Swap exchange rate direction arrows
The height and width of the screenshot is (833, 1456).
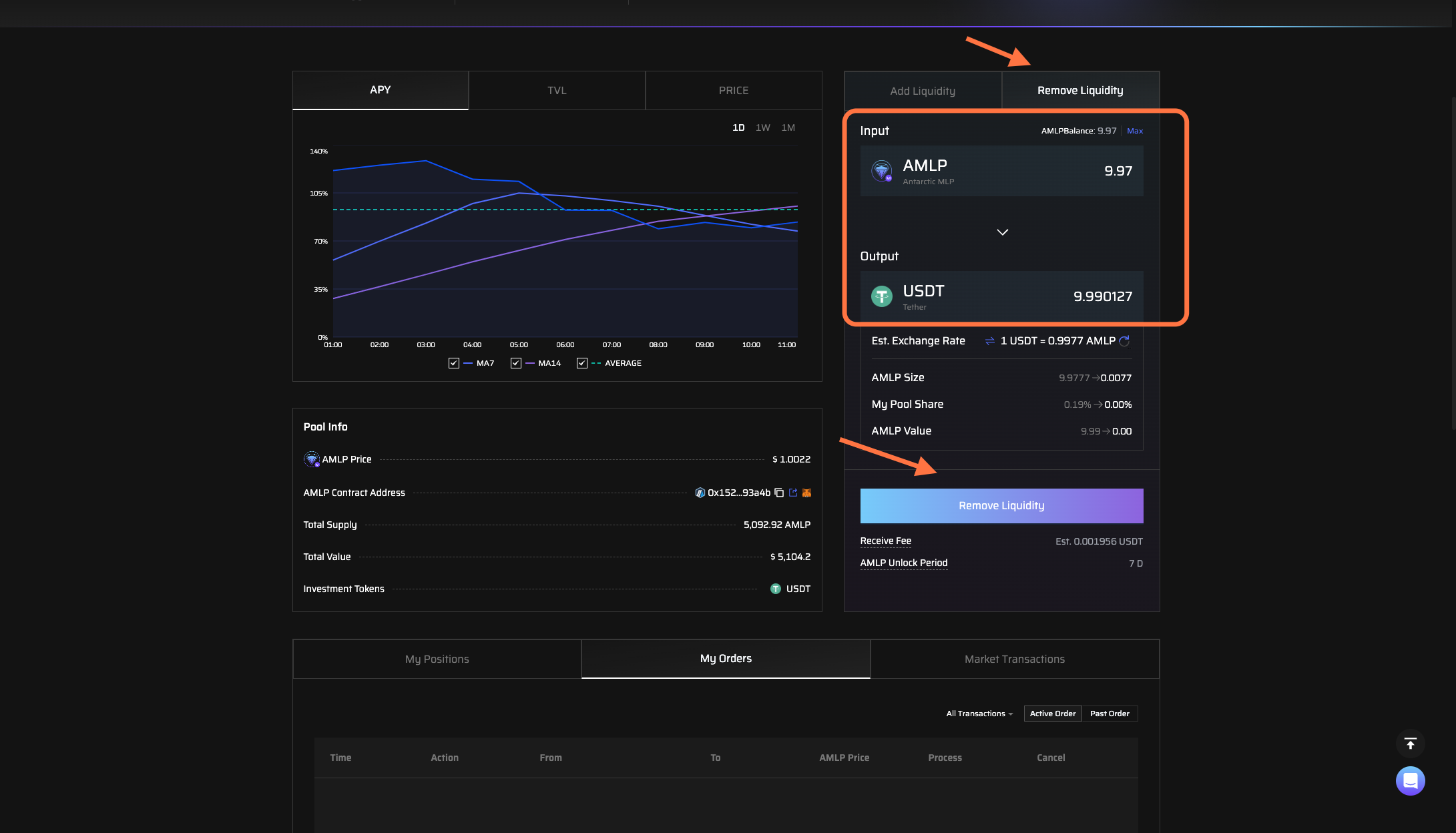(x=989, y=341)
